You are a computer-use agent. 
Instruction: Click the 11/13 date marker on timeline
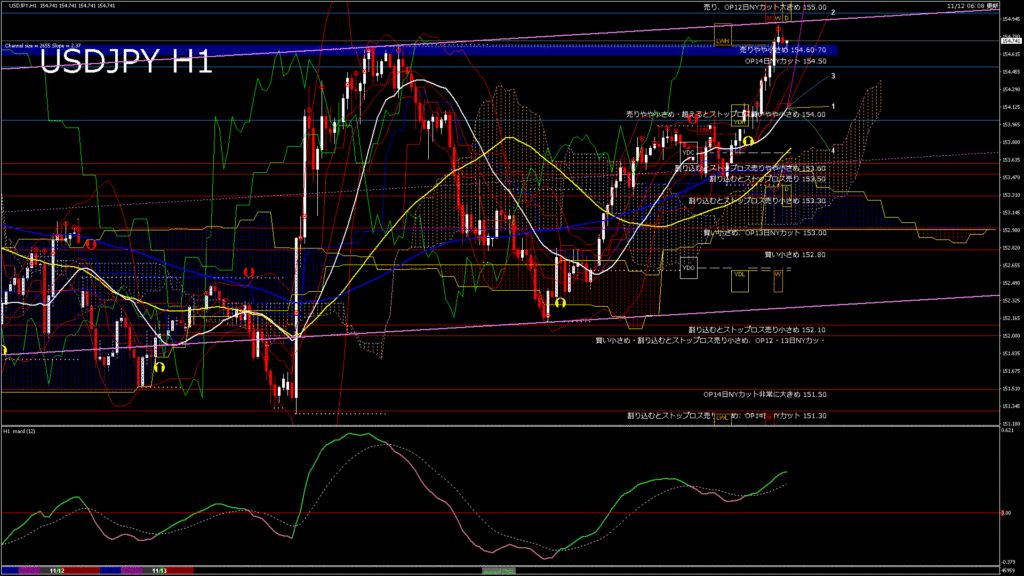tap(158, 571)
